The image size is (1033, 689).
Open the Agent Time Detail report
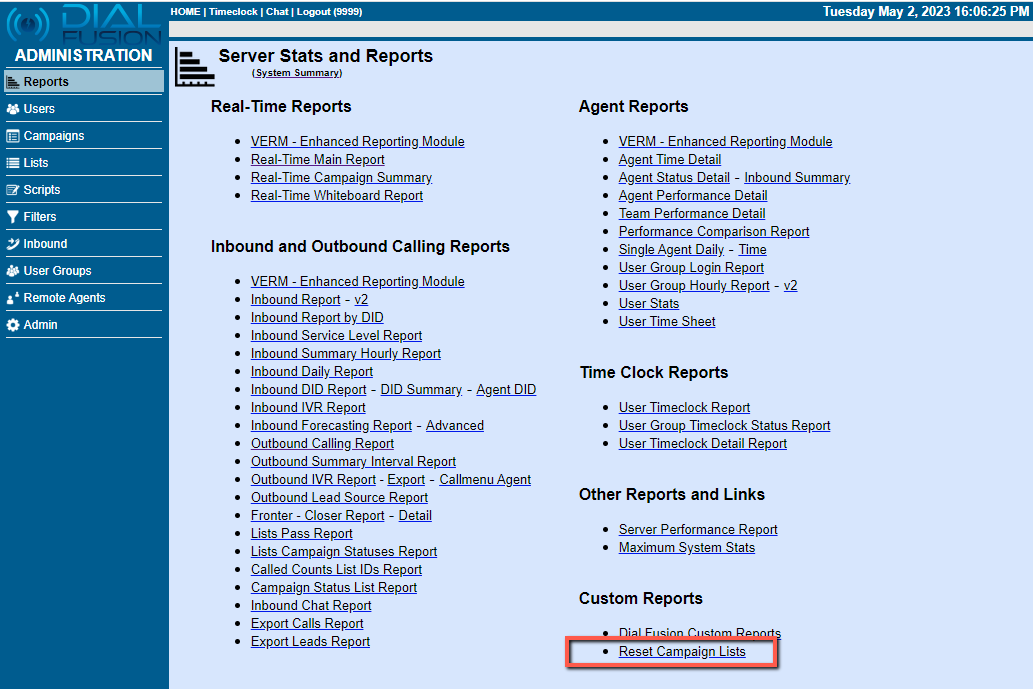[670, 159]
